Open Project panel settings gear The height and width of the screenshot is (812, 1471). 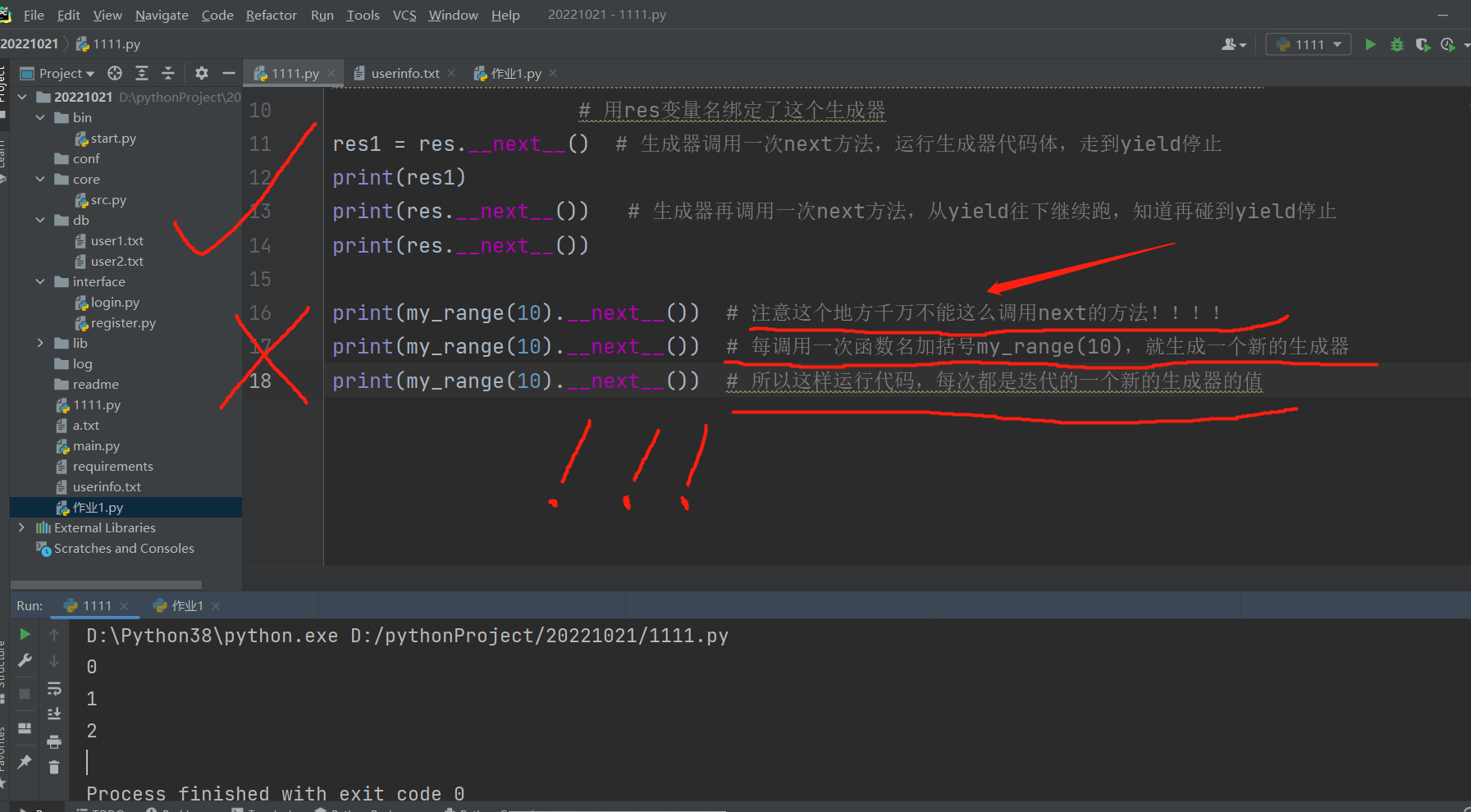202,73
